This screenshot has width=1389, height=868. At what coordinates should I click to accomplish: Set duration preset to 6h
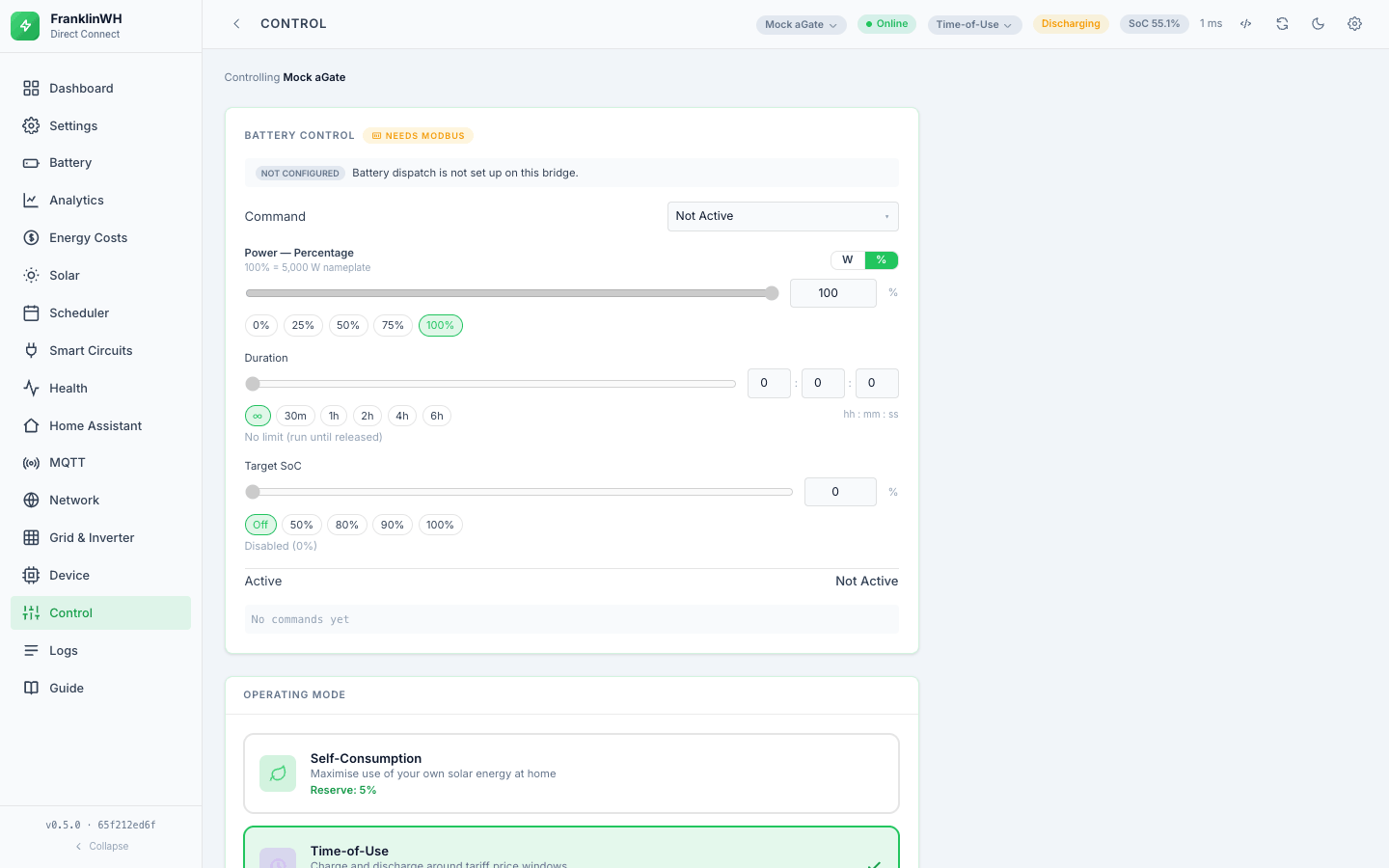tap(437, 417)
